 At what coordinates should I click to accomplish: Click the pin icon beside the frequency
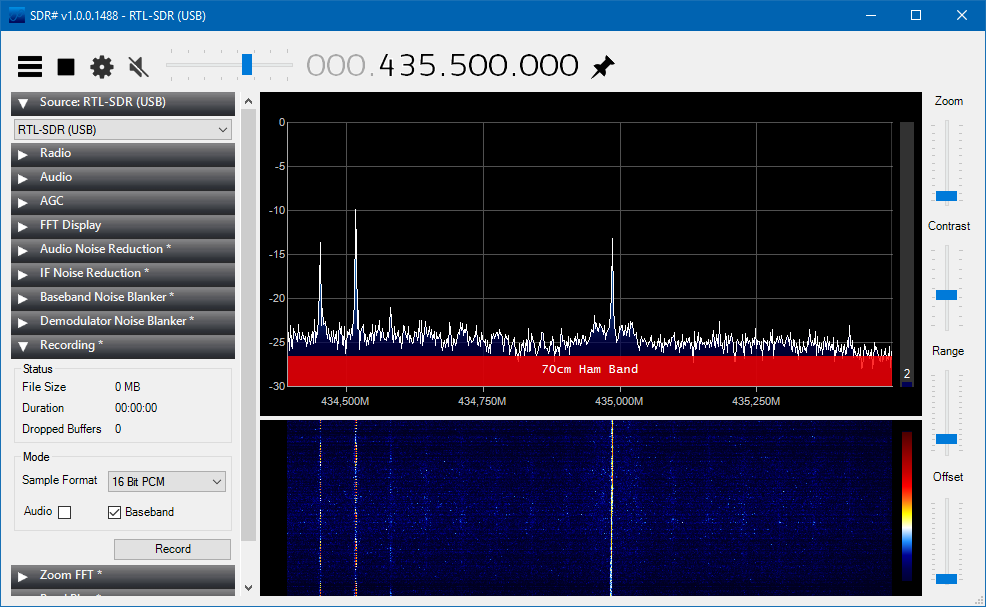point(602,67)
